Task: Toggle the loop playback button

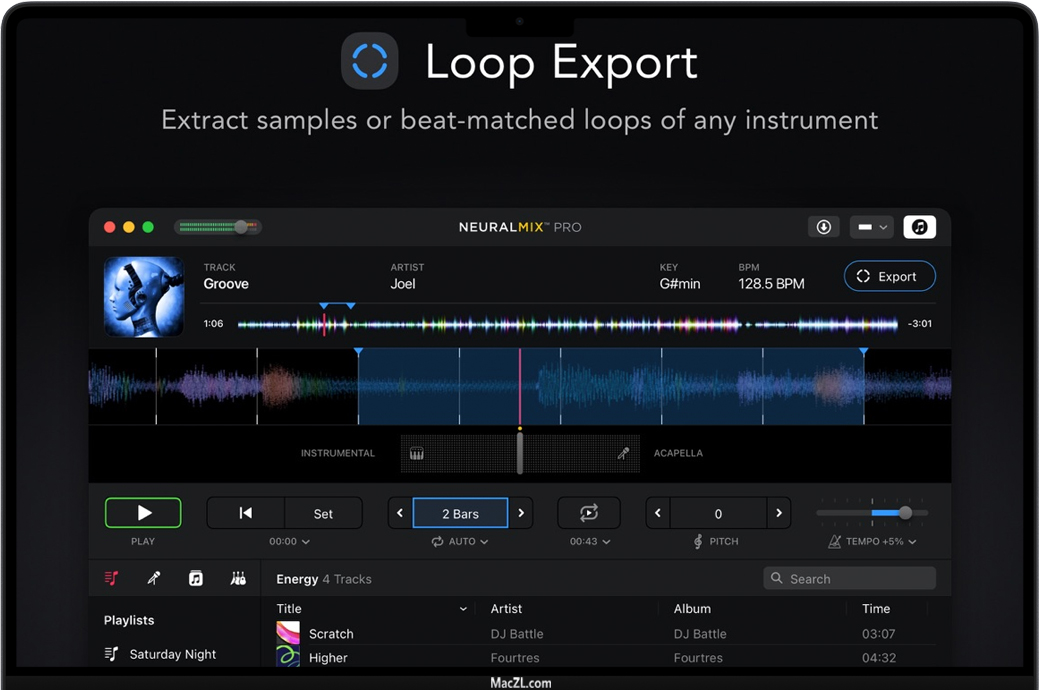Action: tap(588, 513)
